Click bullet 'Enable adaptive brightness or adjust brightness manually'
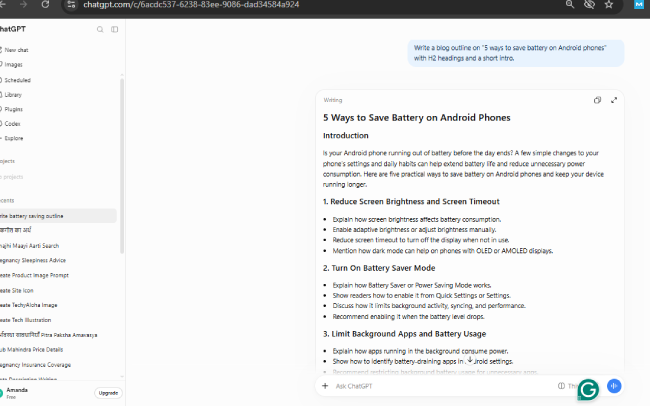Image resolution: width=650 pixels, height=406 pixels. pos(414,230)
